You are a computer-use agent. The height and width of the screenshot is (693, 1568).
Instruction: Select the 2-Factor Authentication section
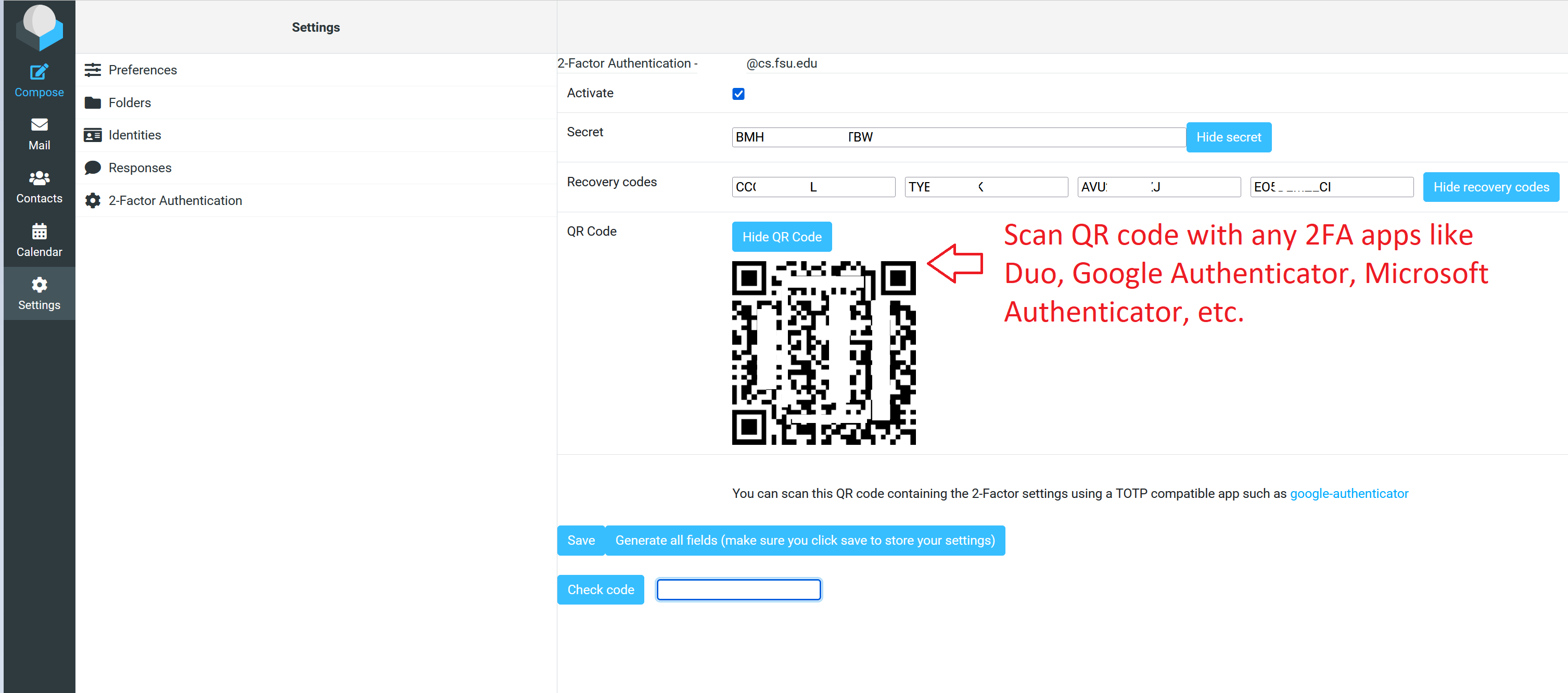[x=316, y=200]
